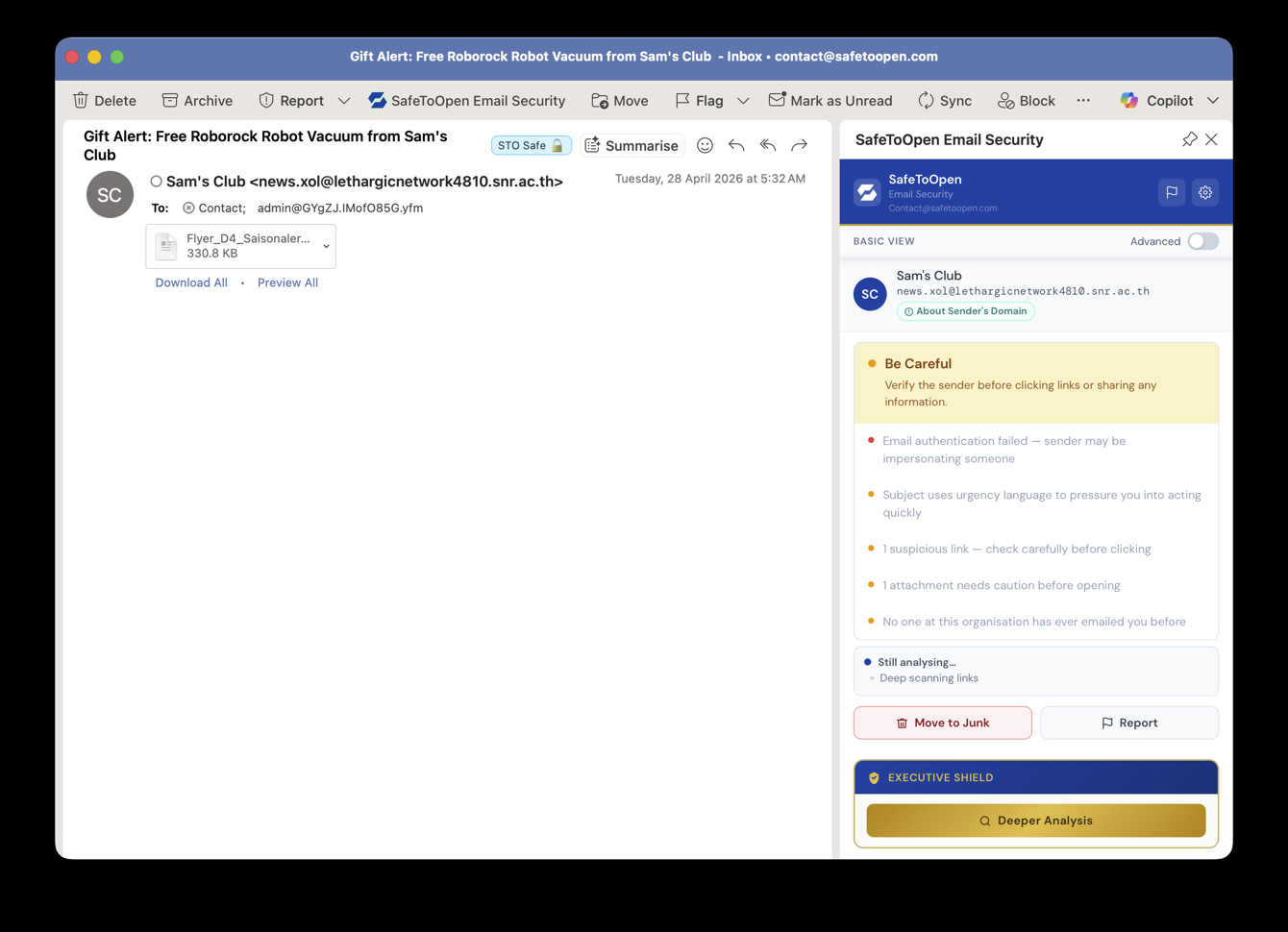This screenshot has height=932, width=1288.
Task: Click the Executive Shield header
Action: [x=1036, y=777]
